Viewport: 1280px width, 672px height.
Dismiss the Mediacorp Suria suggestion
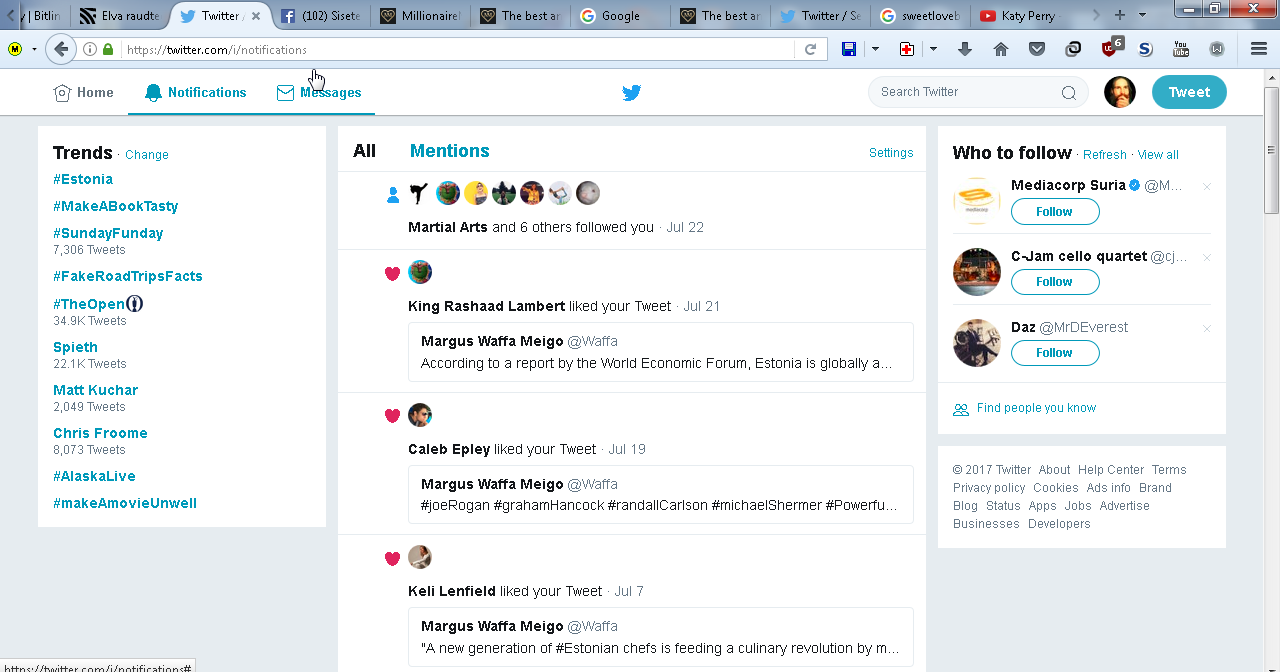coord(1206,187)
